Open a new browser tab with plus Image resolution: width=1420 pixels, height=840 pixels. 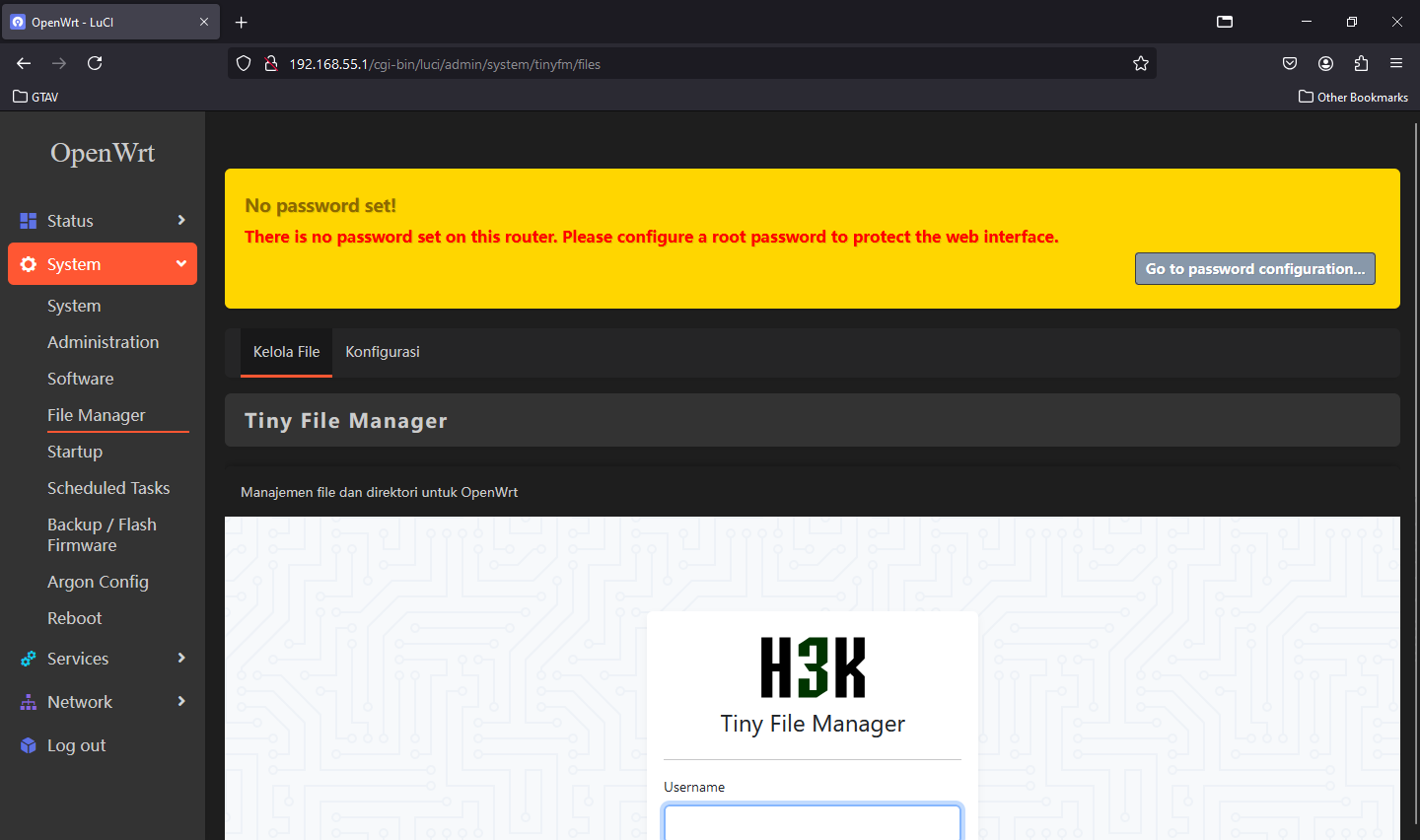coord(242,22)
